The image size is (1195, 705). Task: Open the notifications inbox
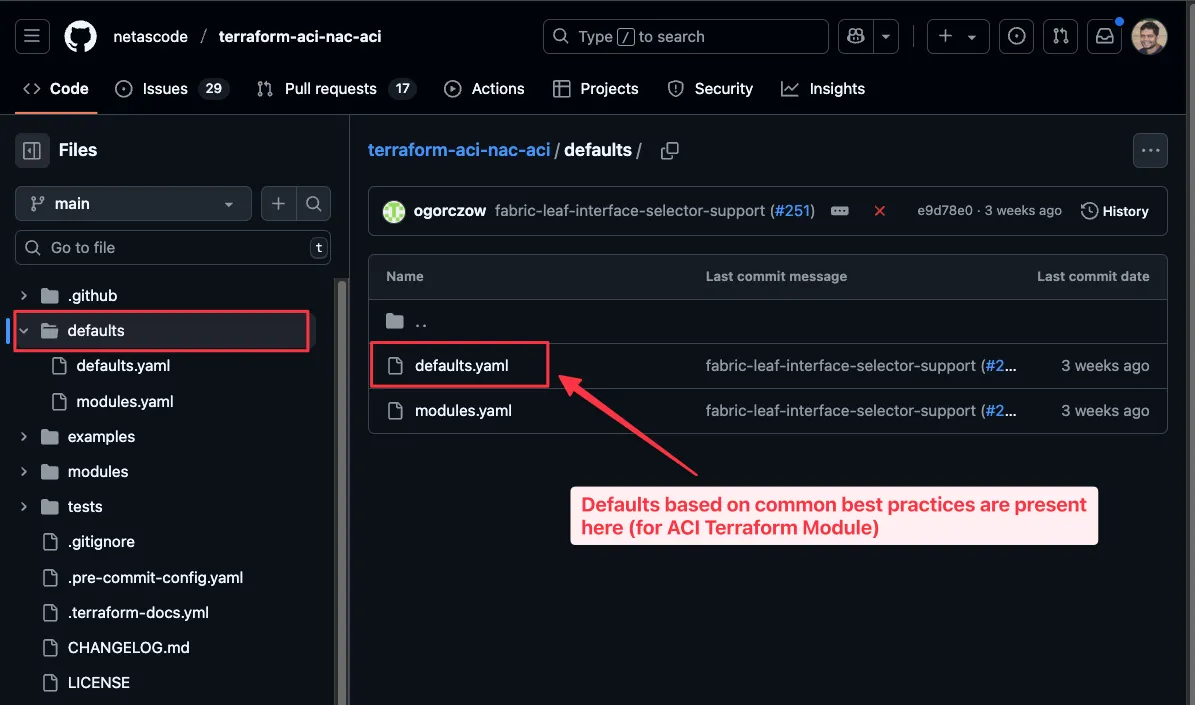[x=1104, y=36]
